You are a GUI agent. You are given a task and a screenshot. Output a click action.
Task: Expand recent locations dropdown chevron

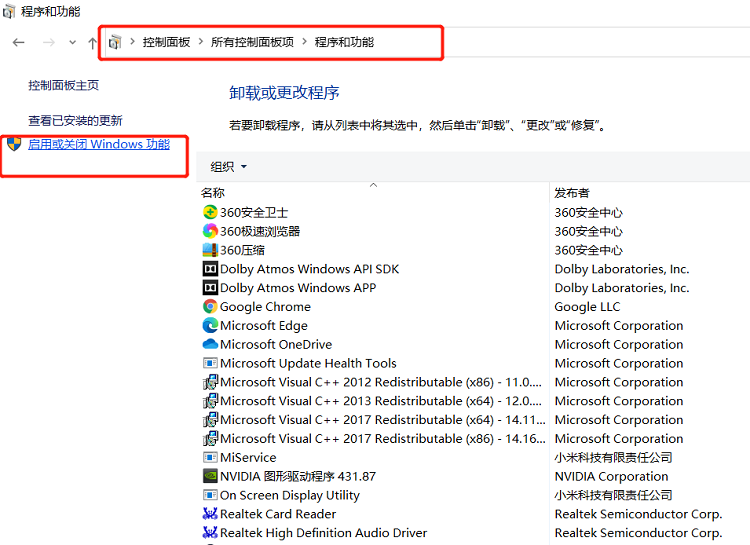[72, 42]
